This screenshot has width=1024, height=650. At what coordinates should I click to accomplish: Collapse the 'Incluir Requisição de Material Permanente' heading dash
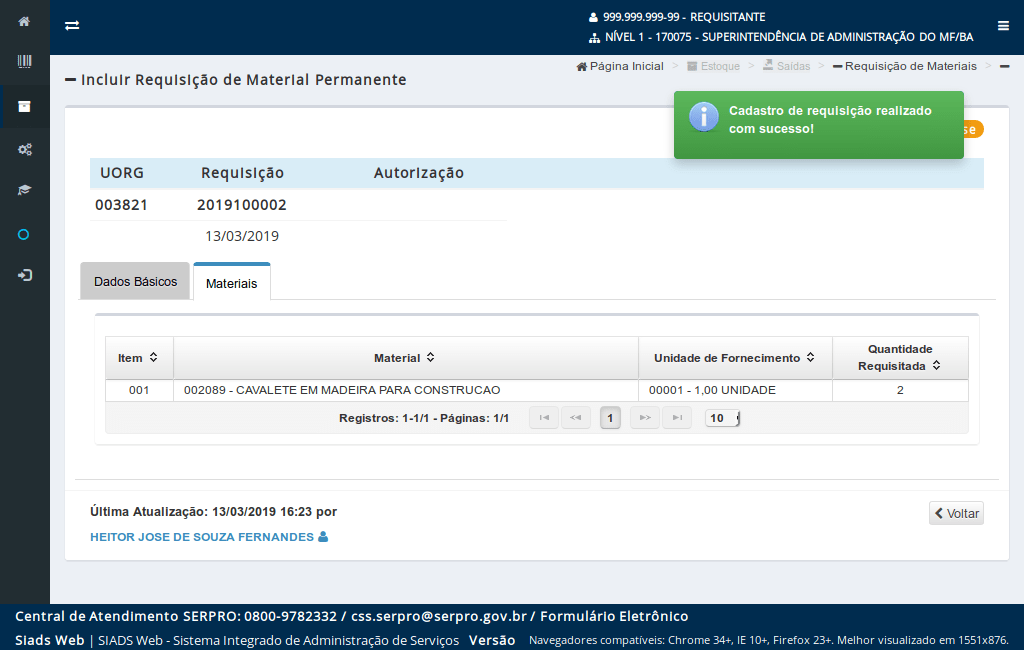pyautogui.click(x=71, y=80)
